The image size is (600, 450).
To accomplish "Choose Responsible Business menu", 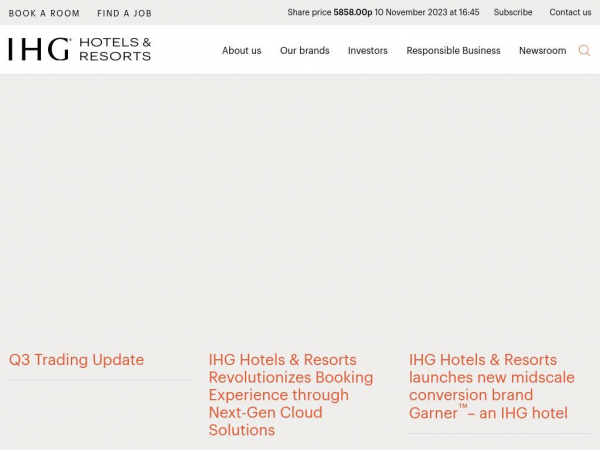I will tap(453, 51).
